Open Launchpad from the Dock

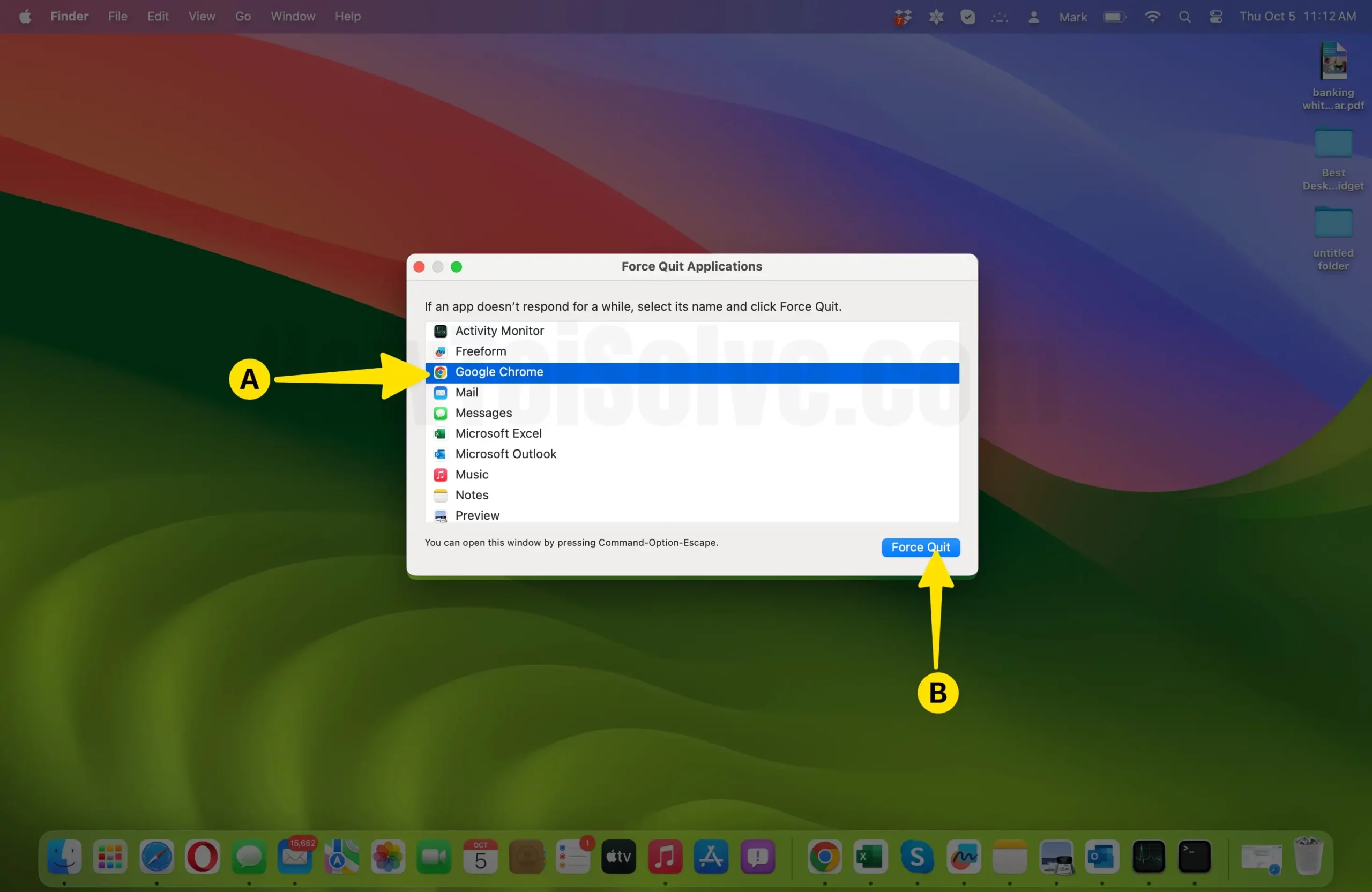pos(110,857)
